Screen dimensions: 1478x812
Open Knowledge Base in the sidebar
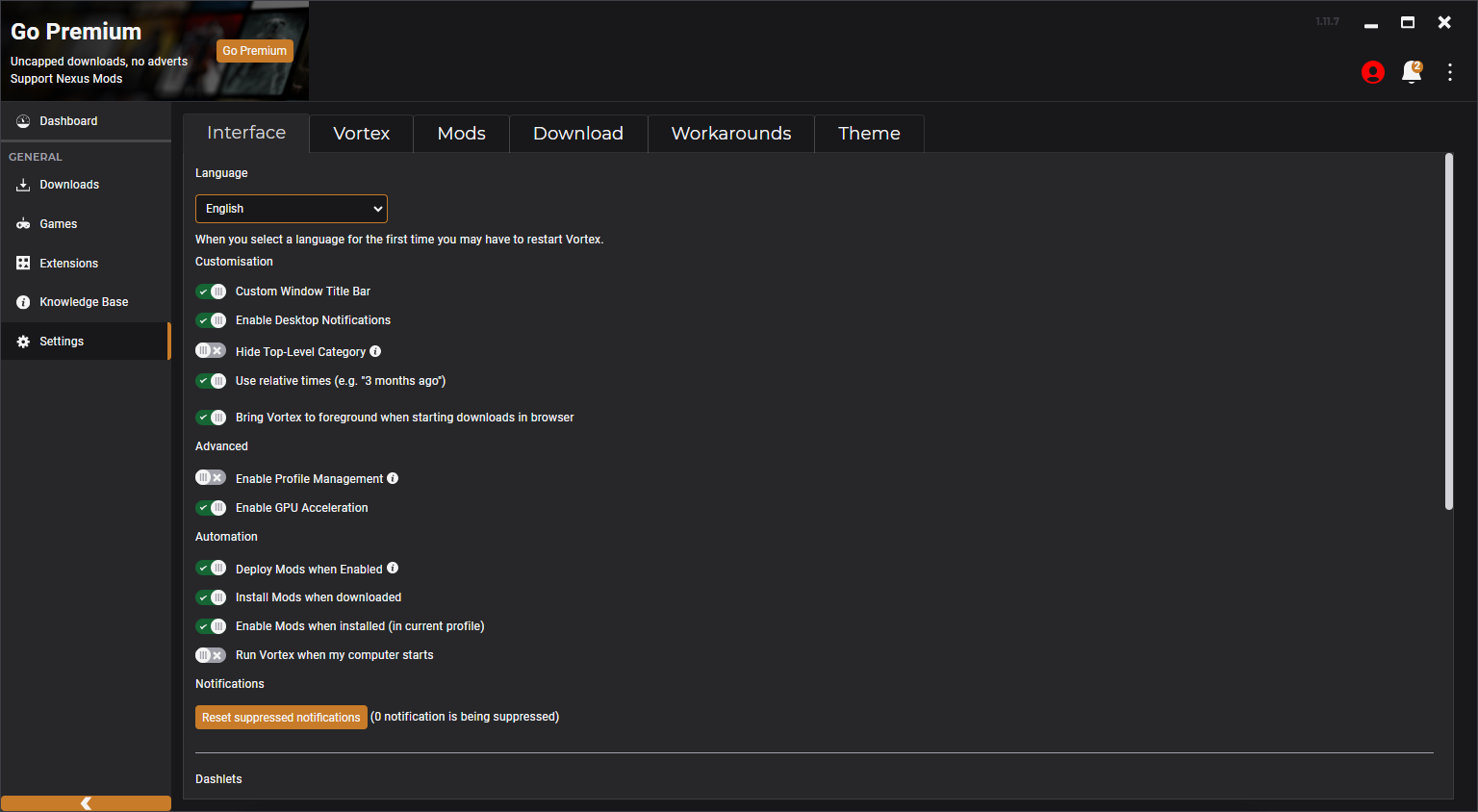point(86,302)
